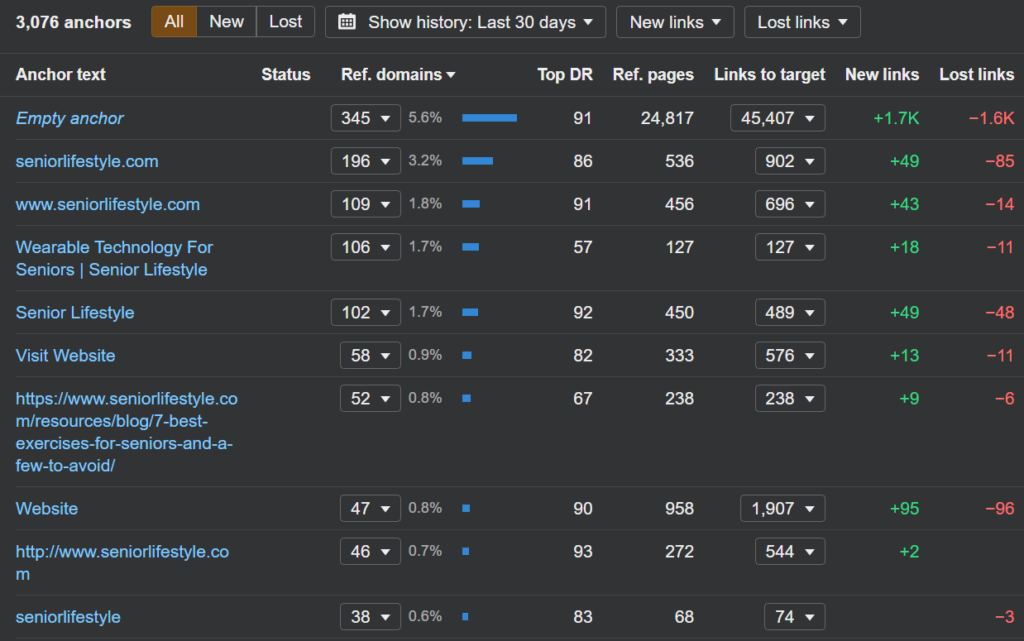Click the Links to target column header
This screenshot has width=1024, height=641.
coord(769,74)
